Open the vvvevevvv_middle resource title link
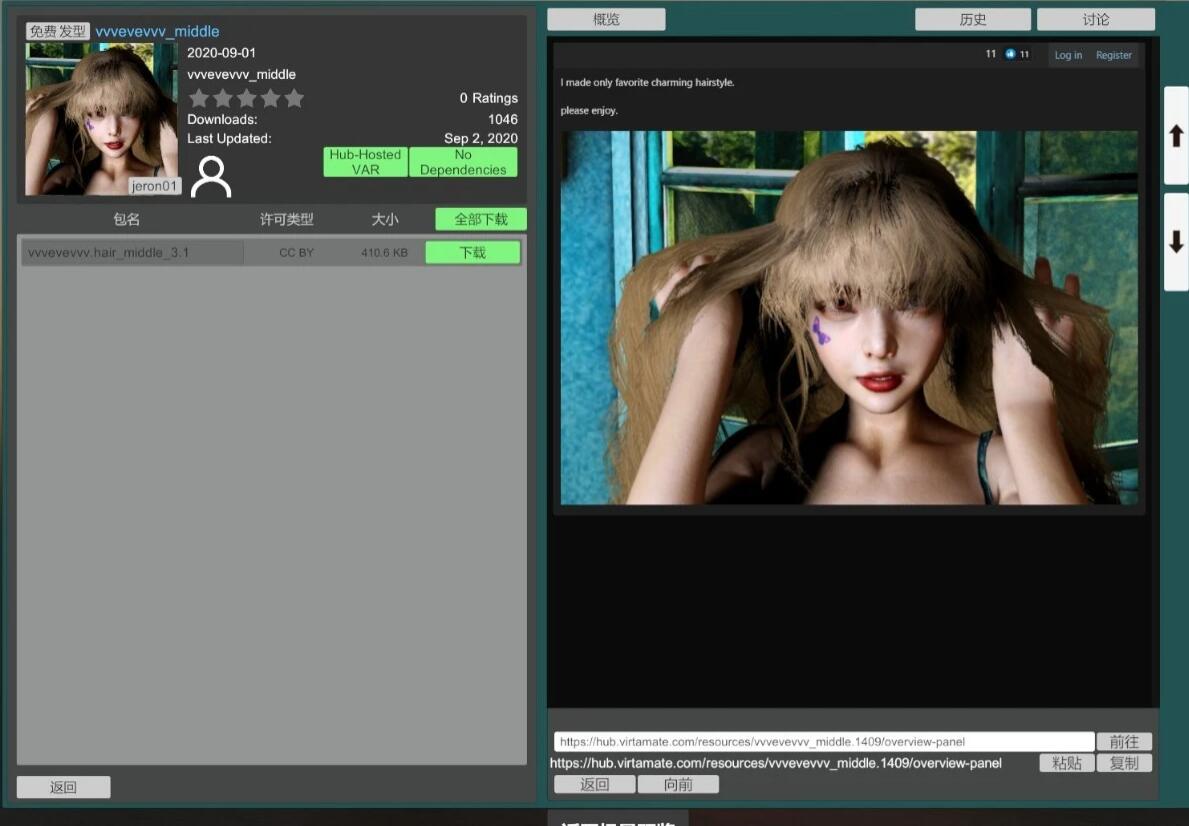1189x826 pixels. (156, 31)
